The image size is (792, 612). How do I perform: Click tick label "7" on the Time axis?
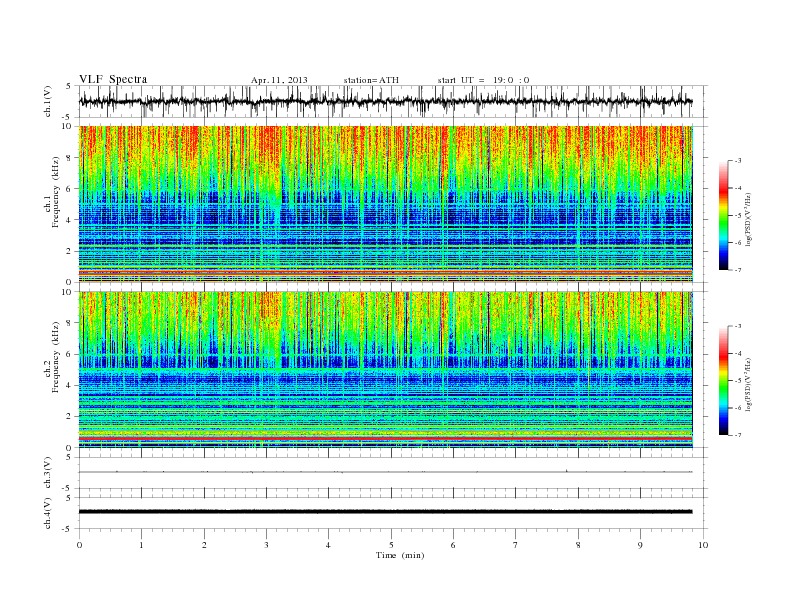[516, 545]
